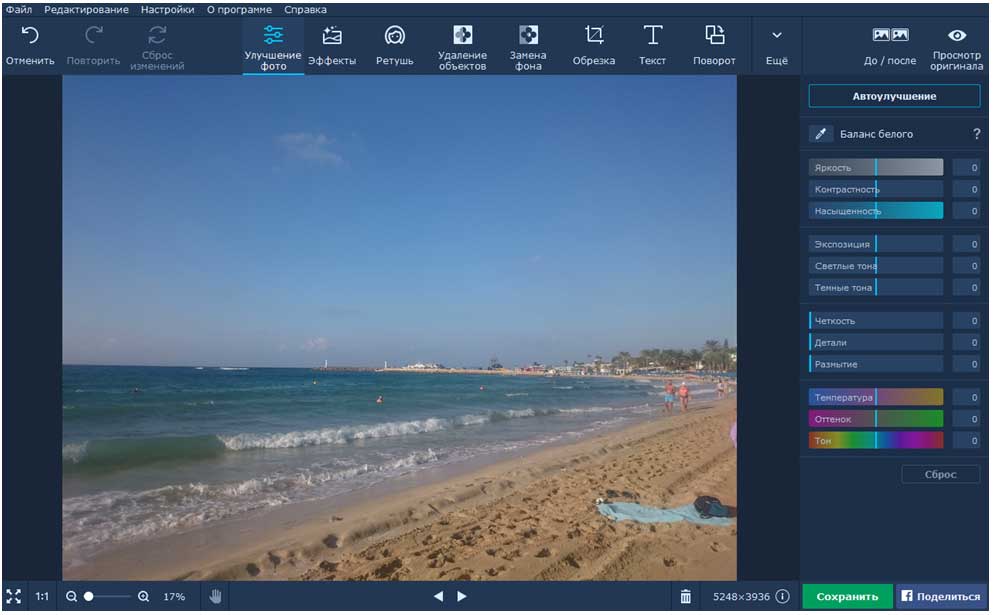Viewport: 994px width, 615px height.
Task: Select the Ретушь tool
Action: (x=394, y=45)
